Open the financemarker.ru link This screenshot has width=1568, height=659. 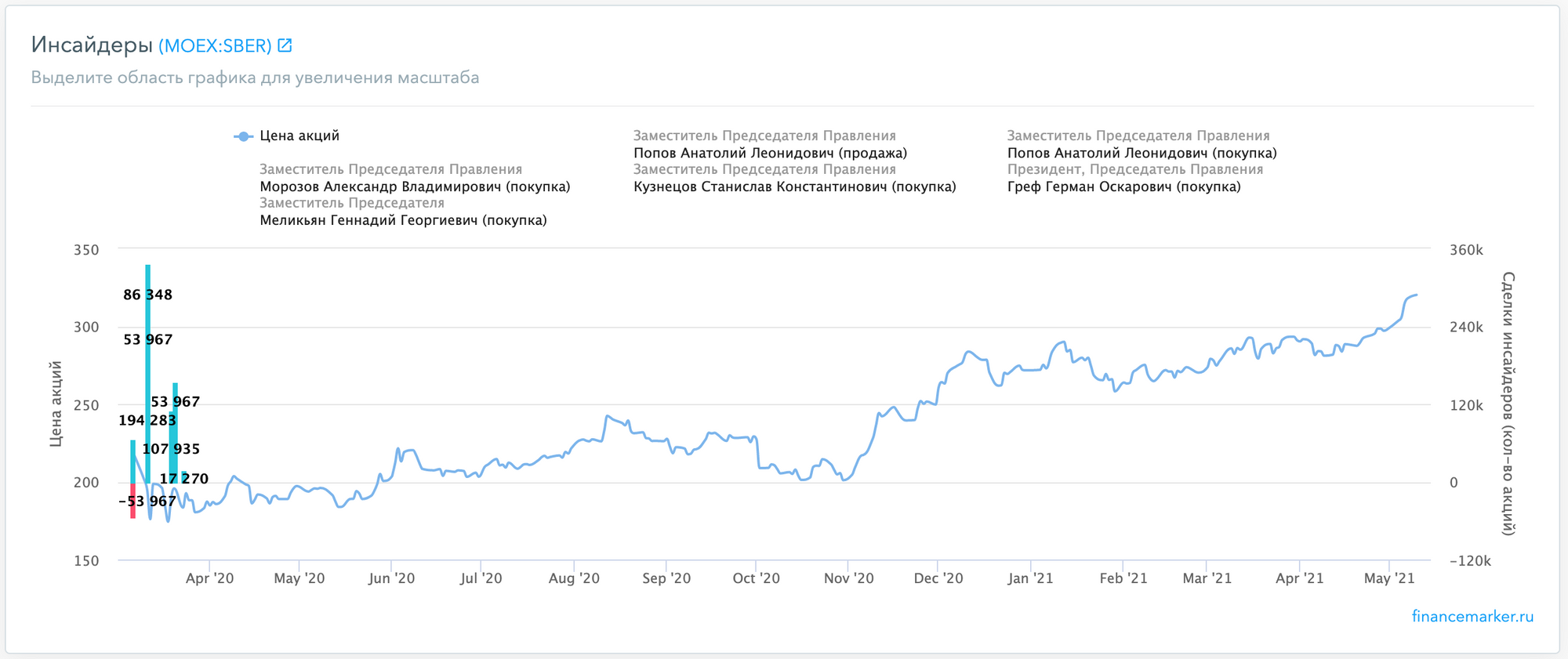tap(1472, 616)
